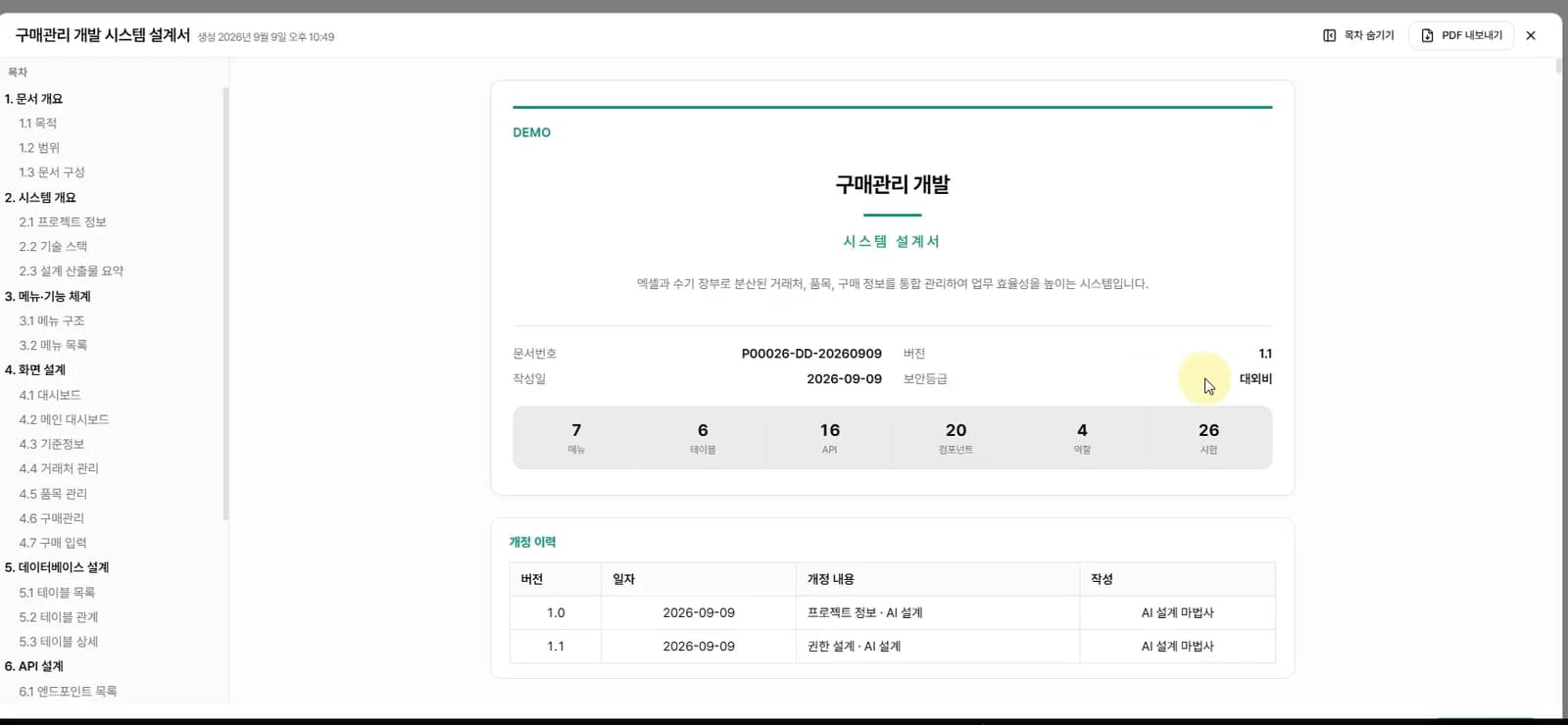Select 4.6 구매관리 entry

(52, 519)
